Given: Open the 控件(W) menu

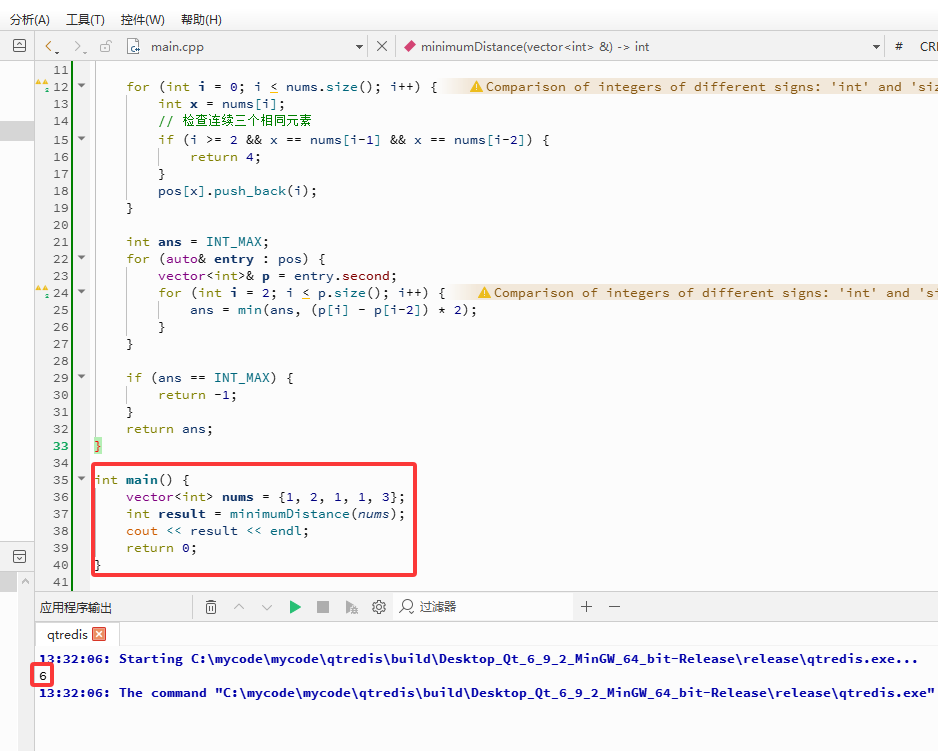Looking at the screenshot, I should tap(142, 20).
